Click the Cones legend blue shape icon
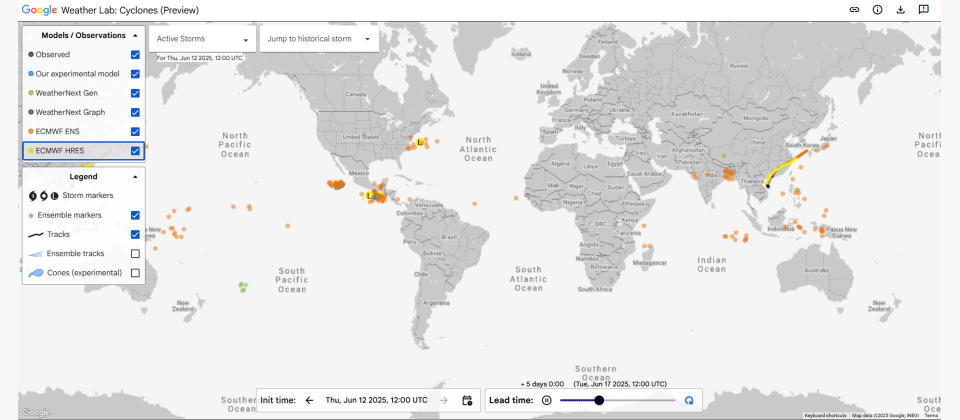960x420 pixels. (36, 273)
